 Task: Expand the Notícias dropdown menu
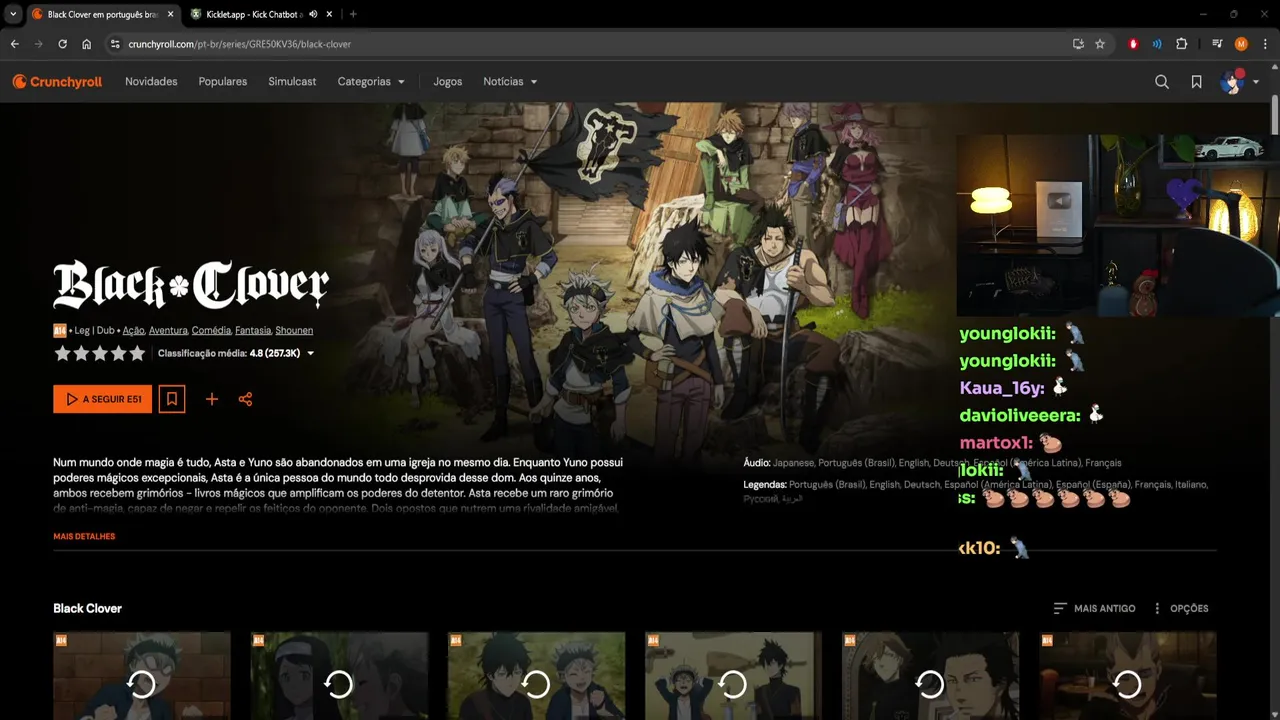510,82
